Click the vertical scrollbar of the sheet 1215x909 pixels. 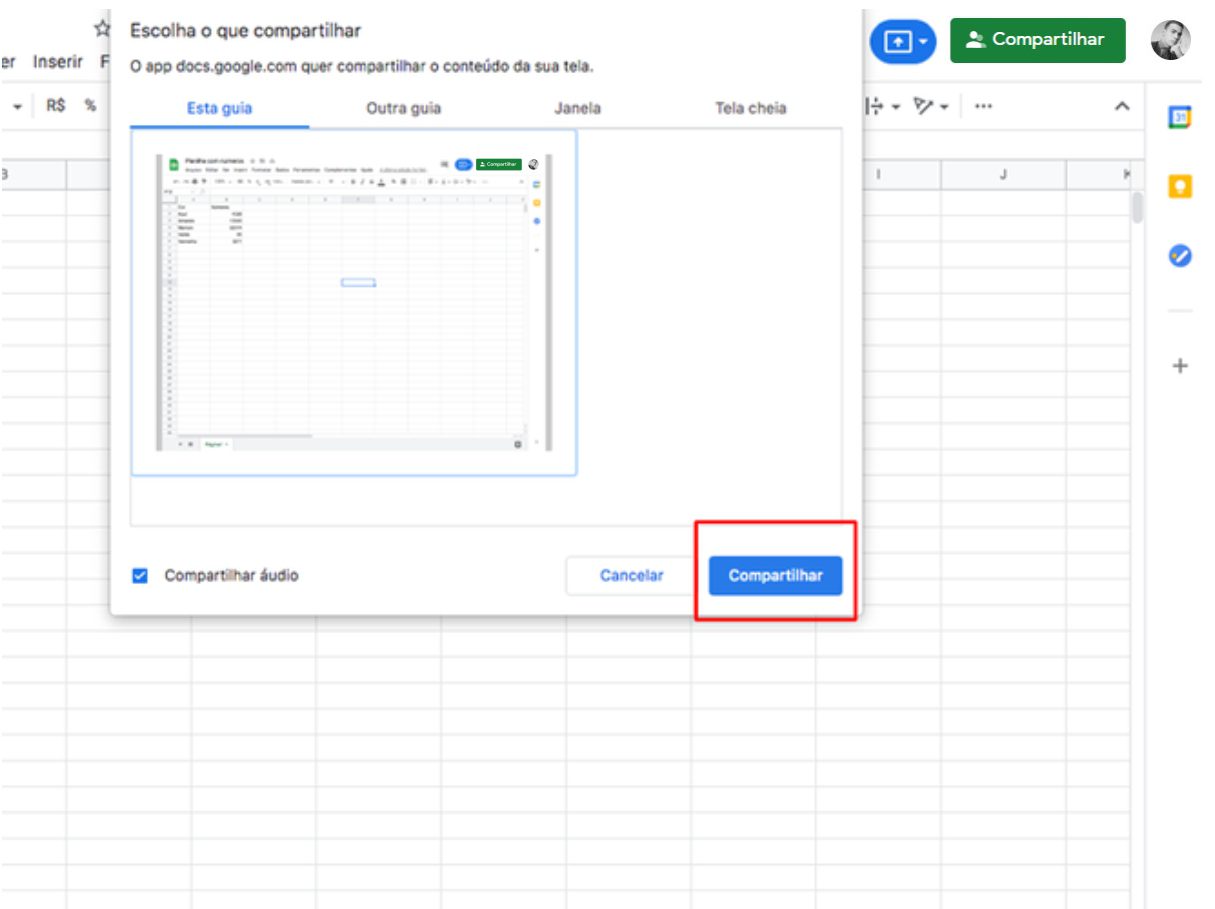click(1137, 207)
